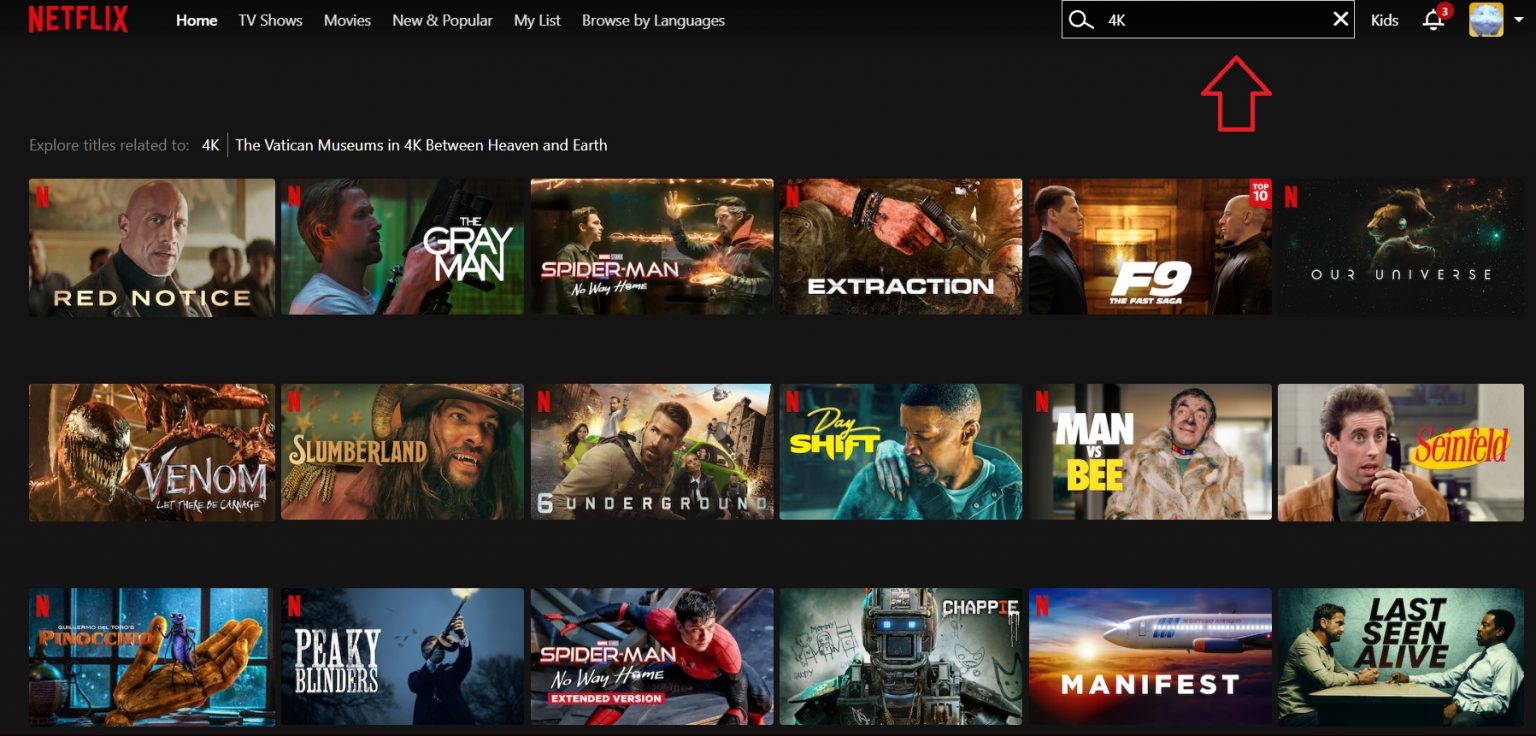Screen dimensions: 1536x736
Task: Click the Top 10 badge on F9
Action: point(1263,190)
